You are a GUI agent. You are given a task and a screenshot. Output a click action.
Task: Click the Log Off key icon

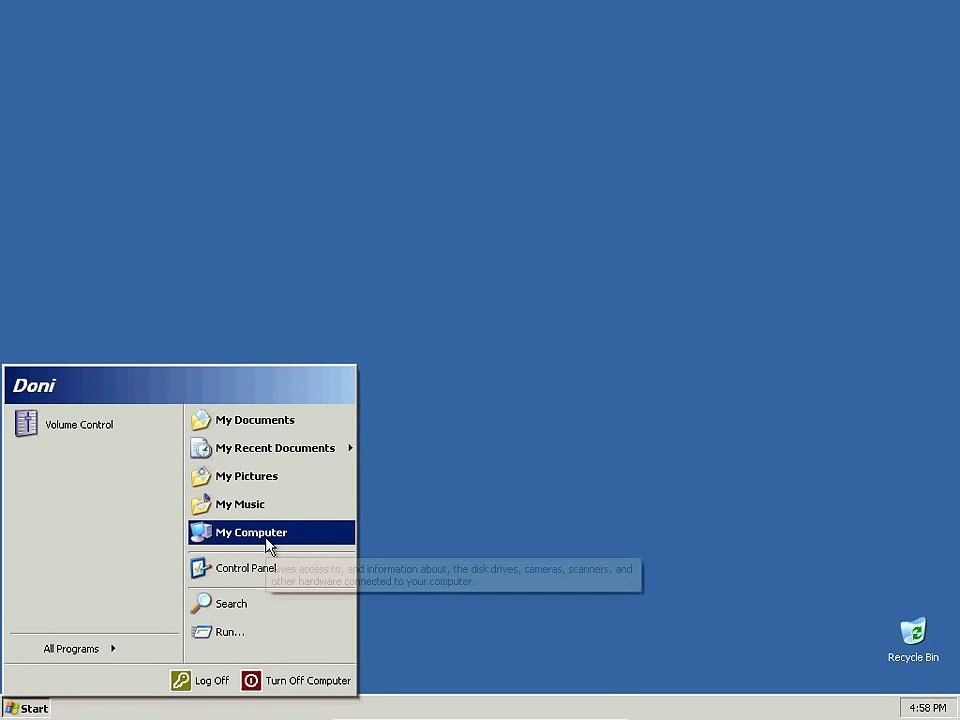tap(181, 680)
